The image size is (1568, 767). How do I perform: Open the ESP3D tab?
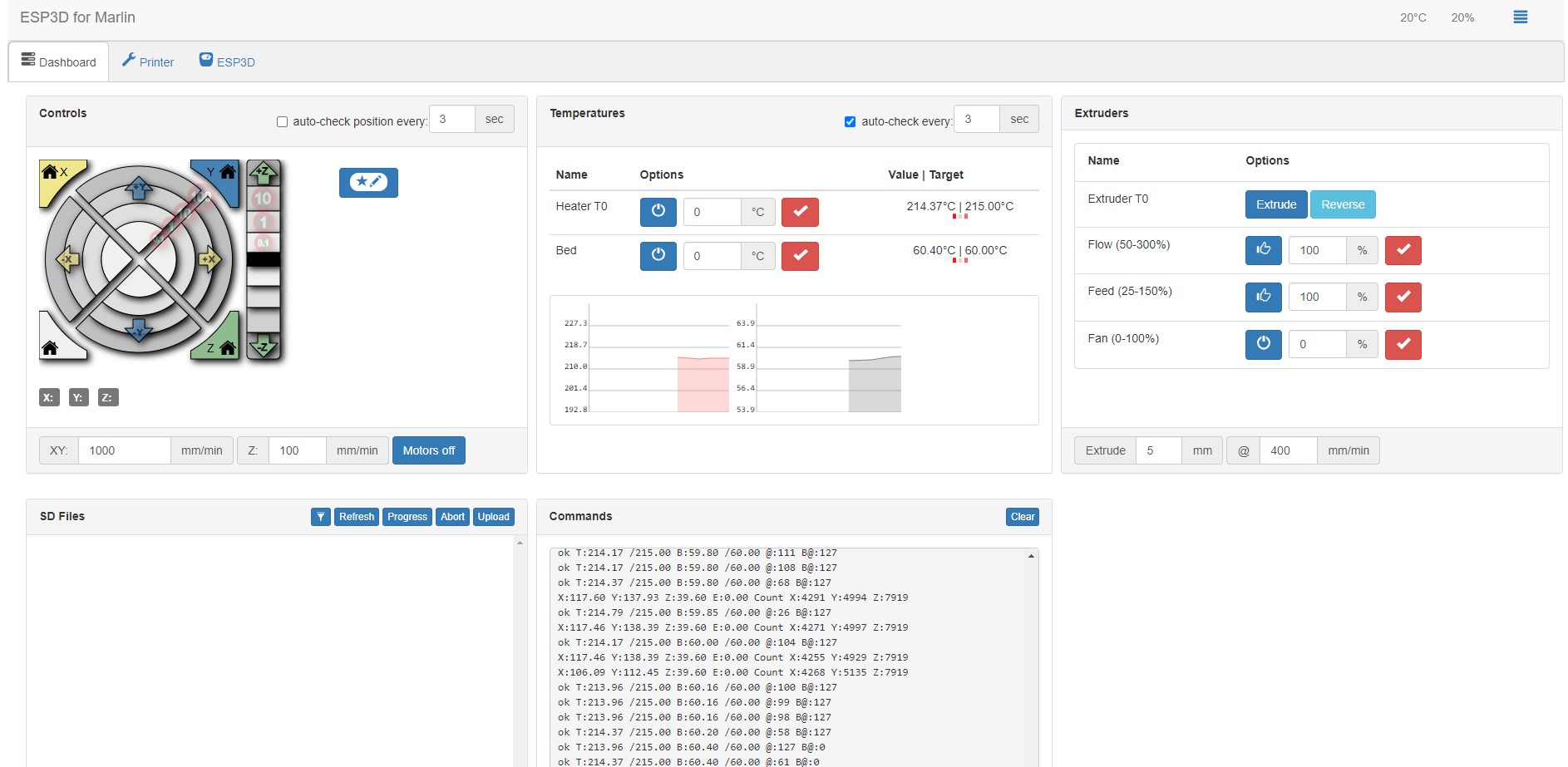227,61
